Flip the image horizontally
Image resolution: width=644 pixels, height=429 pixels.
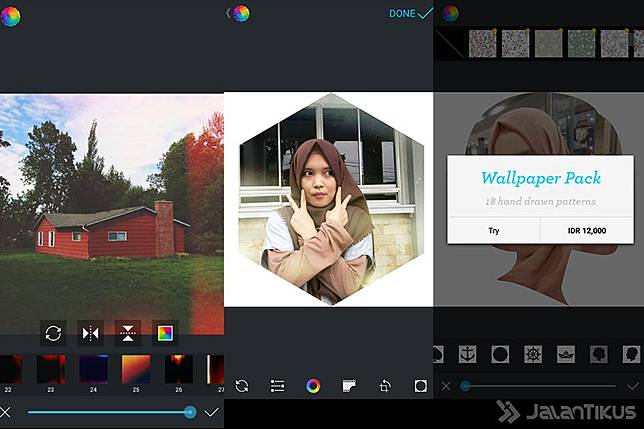click(91, 333)
